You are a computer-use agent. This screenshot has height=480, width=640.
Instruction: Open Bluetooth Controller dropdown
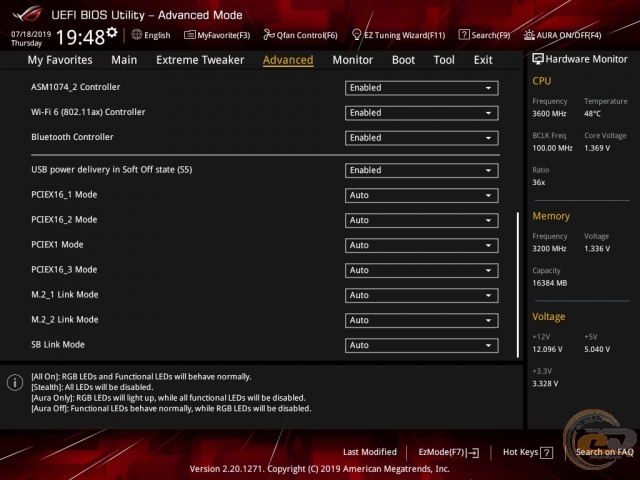(x=422, y=138)
